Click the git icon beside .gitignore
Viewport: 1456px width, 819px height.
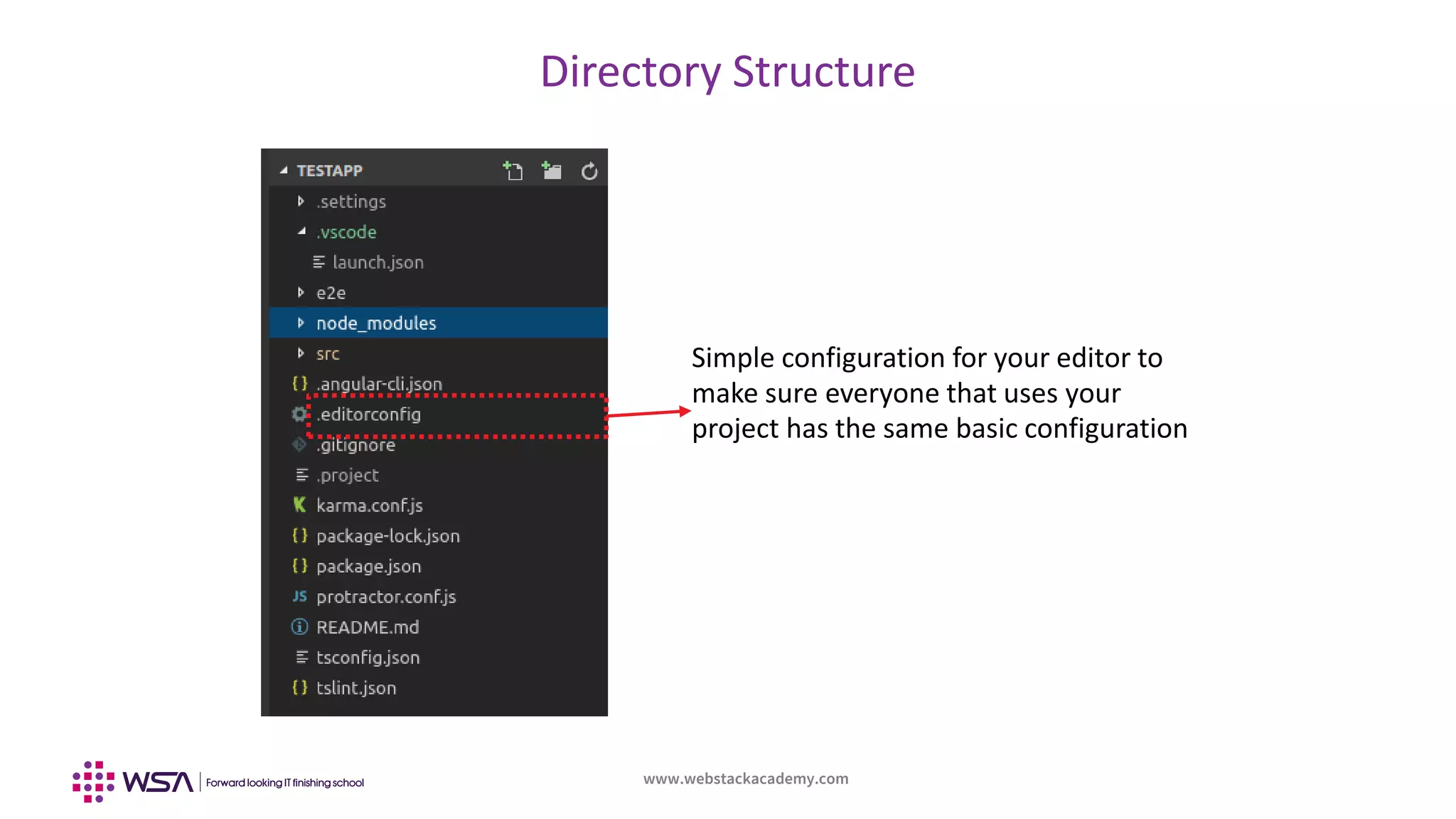299,445
